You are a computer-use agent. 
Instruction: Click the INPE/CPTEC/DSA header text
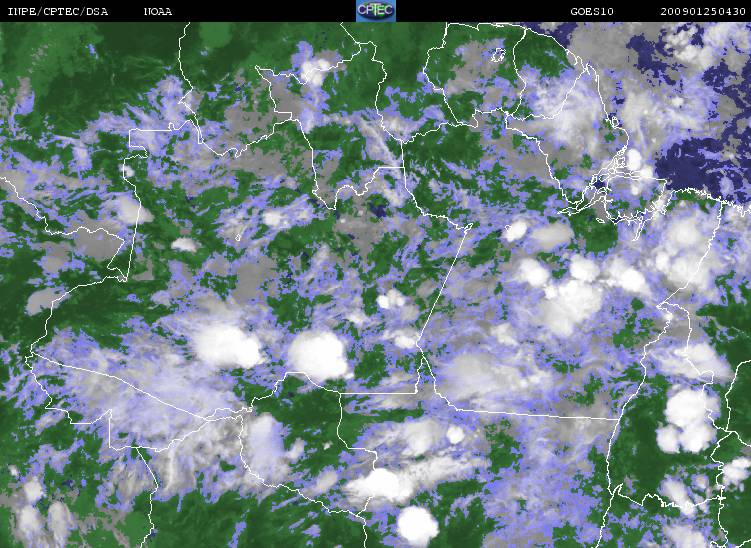coord(58,11)
